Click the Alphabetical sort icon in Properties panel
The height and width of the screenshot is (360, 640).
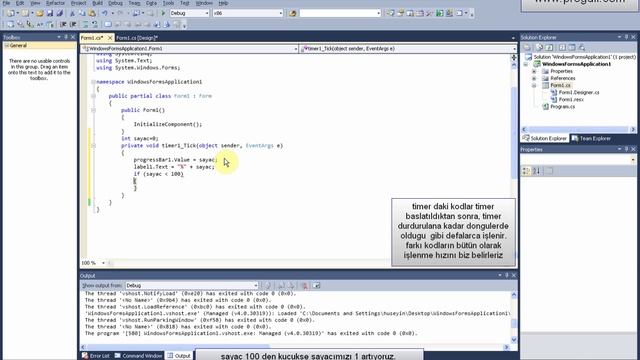pos(537,171)
